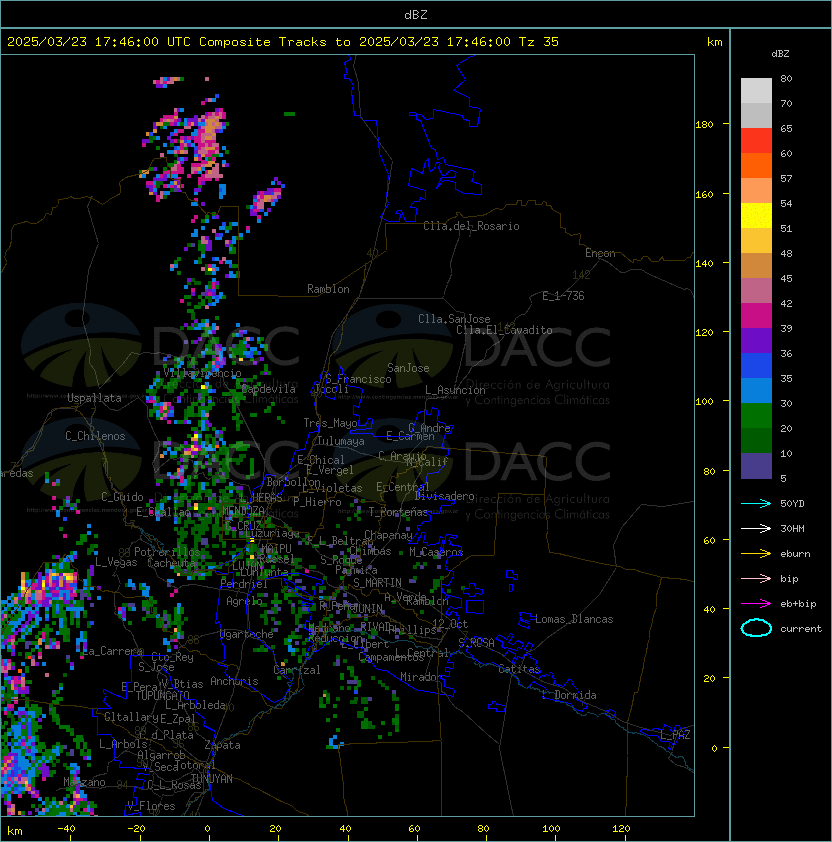Select the green 20 dBZ color swatch
Viewport: 832px width, 842px height.
756,416
